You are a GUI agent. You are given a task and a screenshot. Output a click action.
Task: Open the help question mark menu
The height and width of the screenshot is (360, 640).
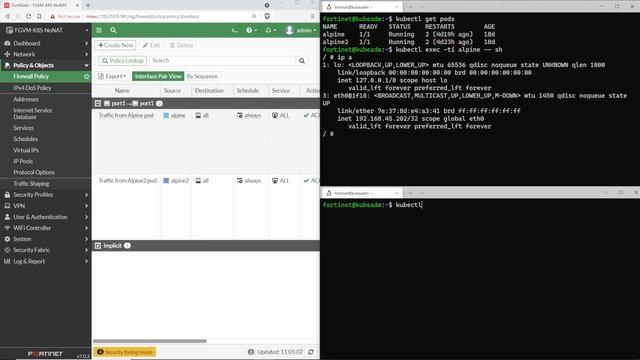point(251,30)
